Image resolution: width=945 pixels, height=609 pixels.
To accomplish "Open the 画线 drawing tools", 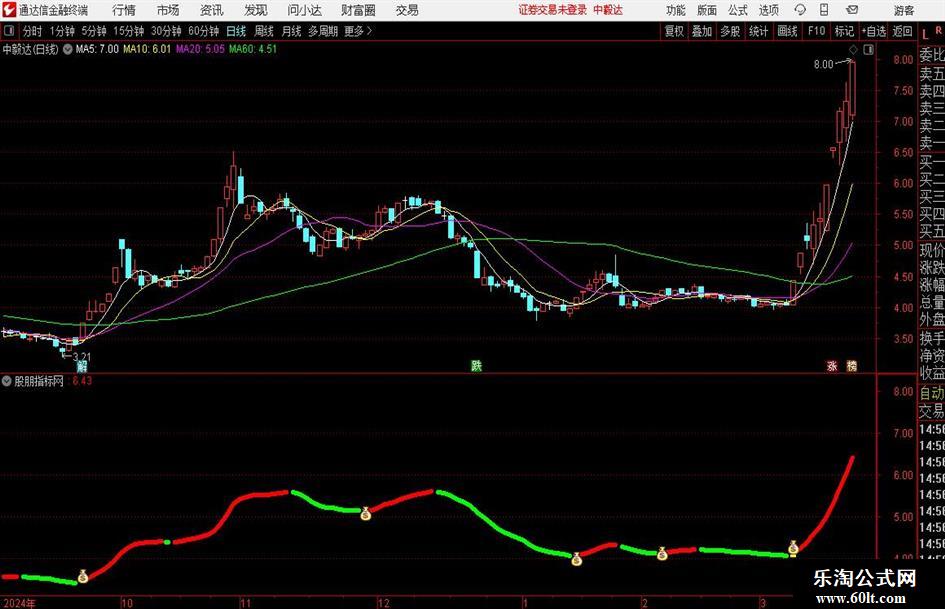I will 787,31.
